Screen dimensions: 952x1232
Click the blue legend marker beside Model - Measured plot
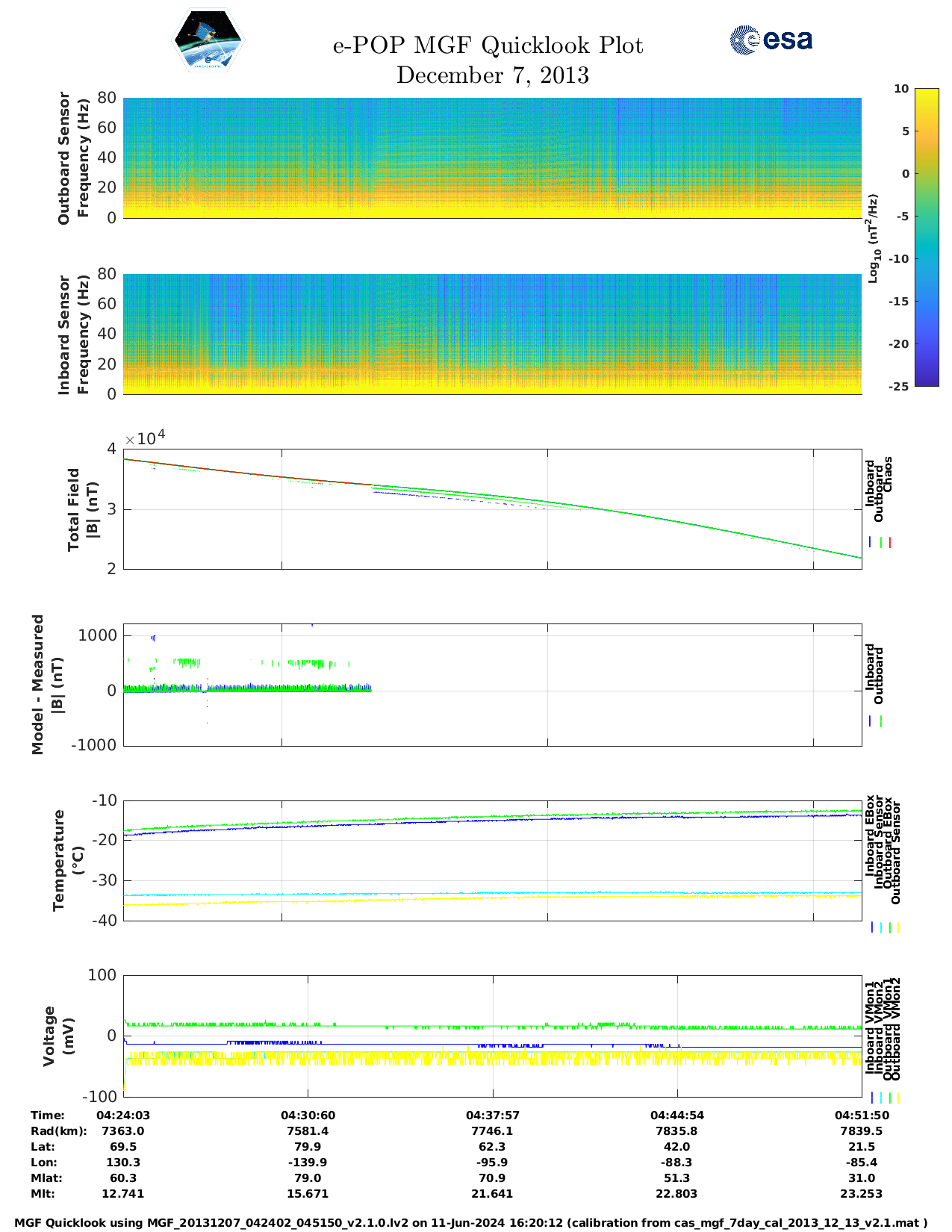click(x=870, y=721)
